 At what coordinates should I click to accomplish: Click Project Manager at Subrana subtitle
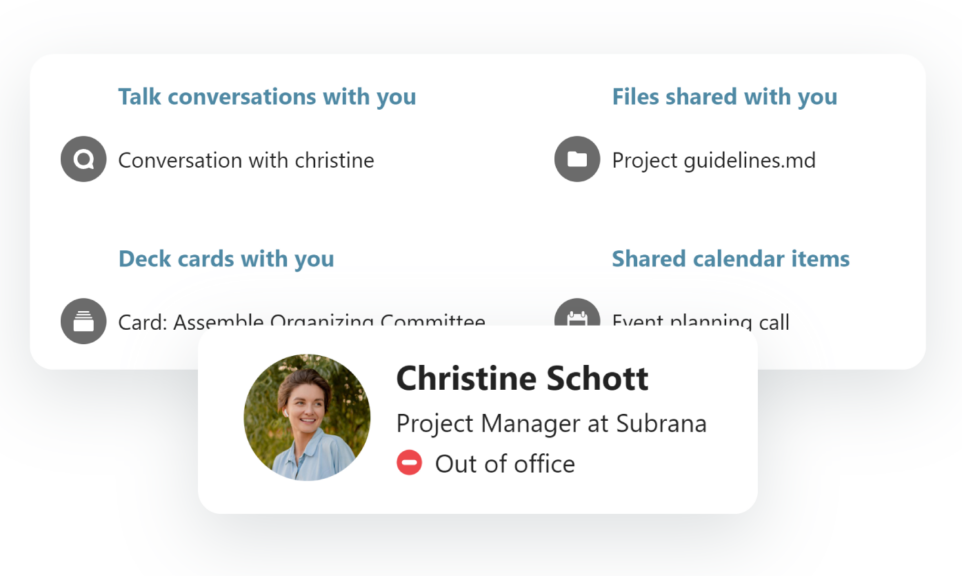(553, 423)
